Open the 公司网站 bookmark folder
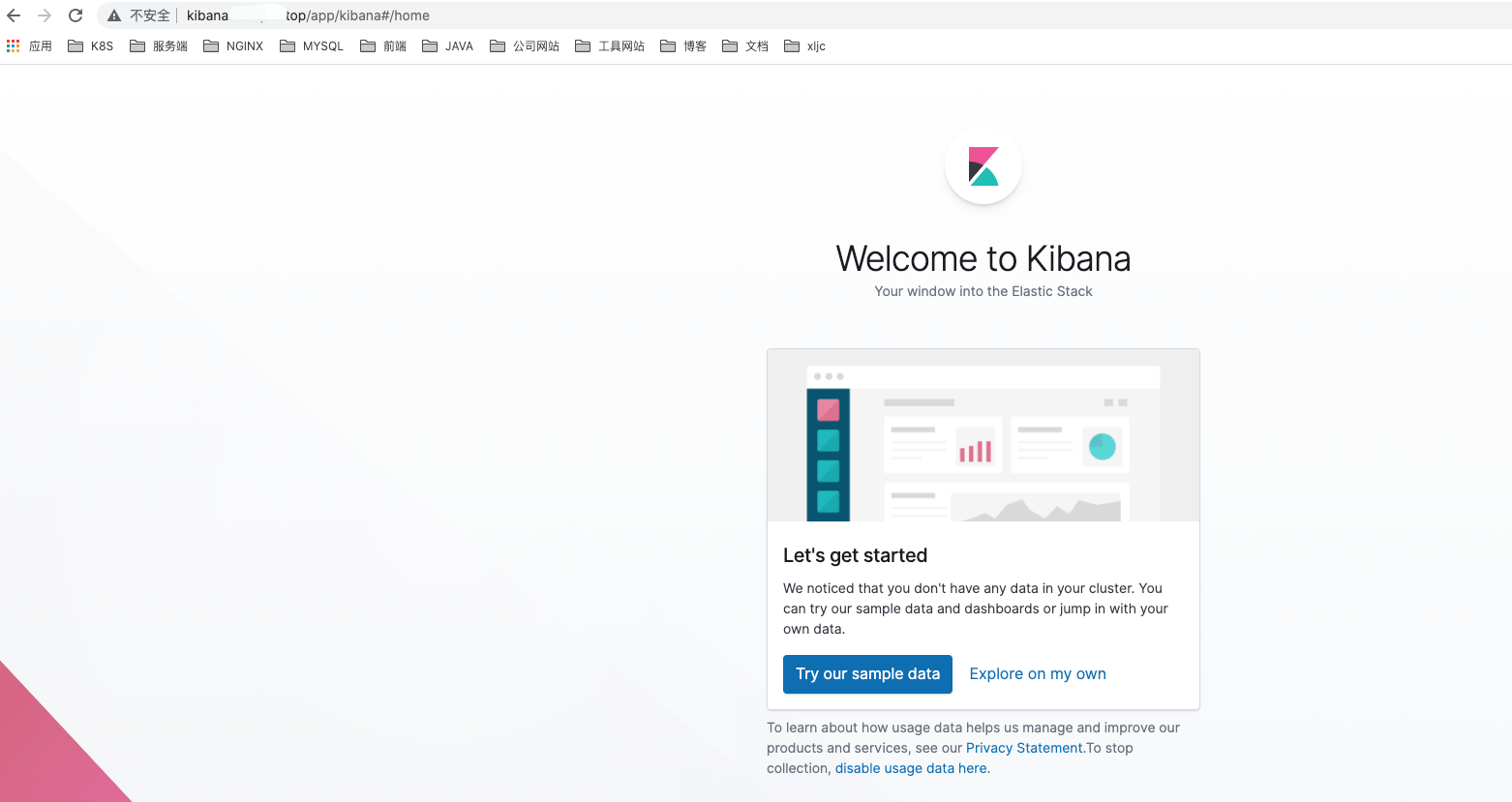Image resolution: width=1512 pixels, height=802 pixels. (x=525, y=46)
